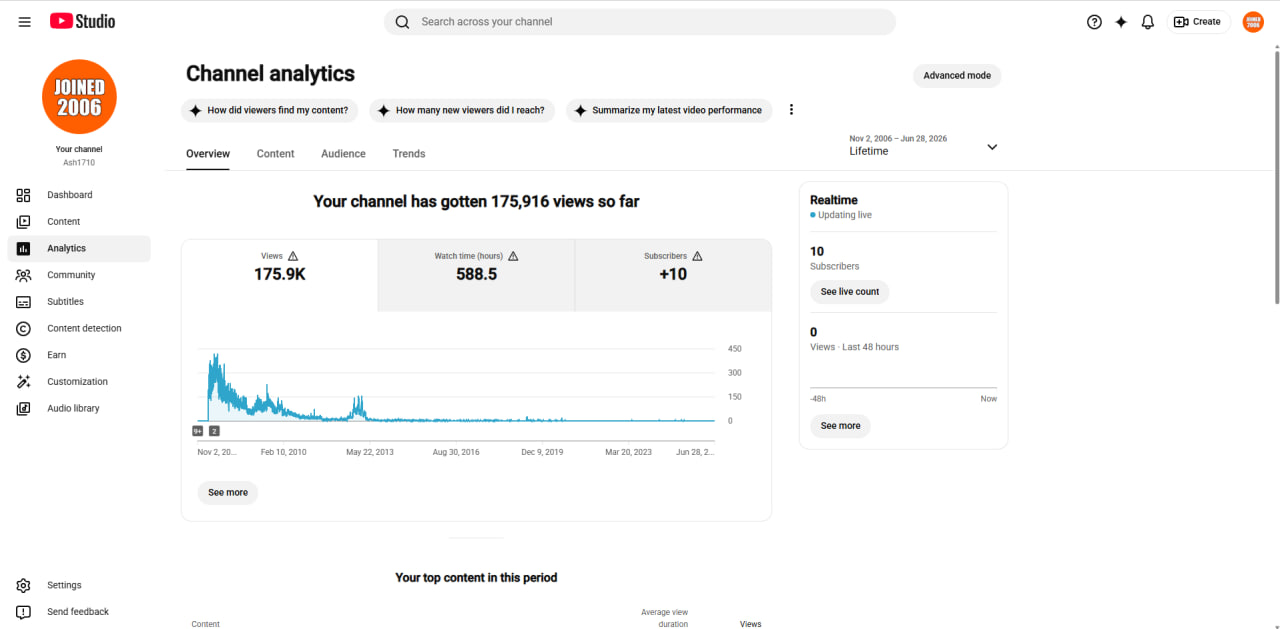Click 'How many new viewers did I reach?' chip
This screenshot has height=629, width=1280.
tap(462, 110)
